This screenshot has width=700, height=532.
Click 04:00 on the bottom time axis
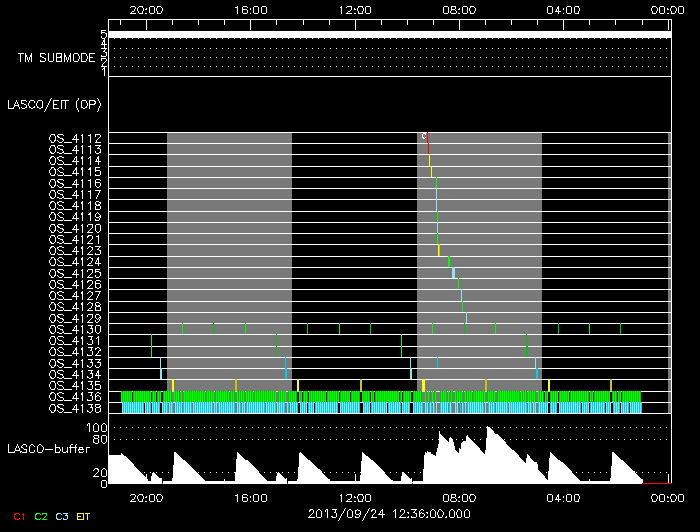564,496
